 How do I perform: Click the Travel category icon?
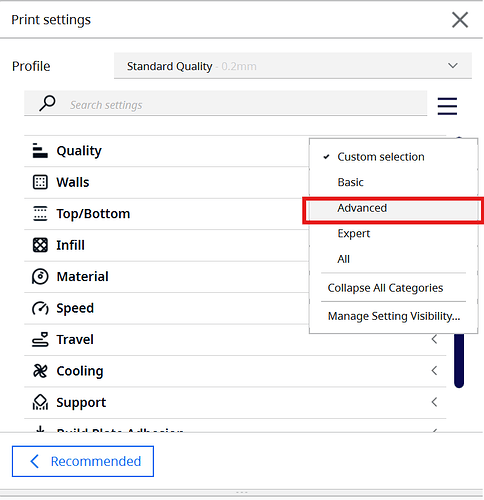pos(40,340)
